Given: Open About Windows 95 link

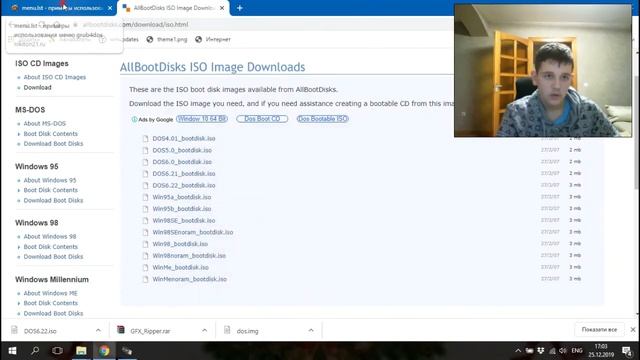Looking at the screenshot, I should click(x=49, y=180).
